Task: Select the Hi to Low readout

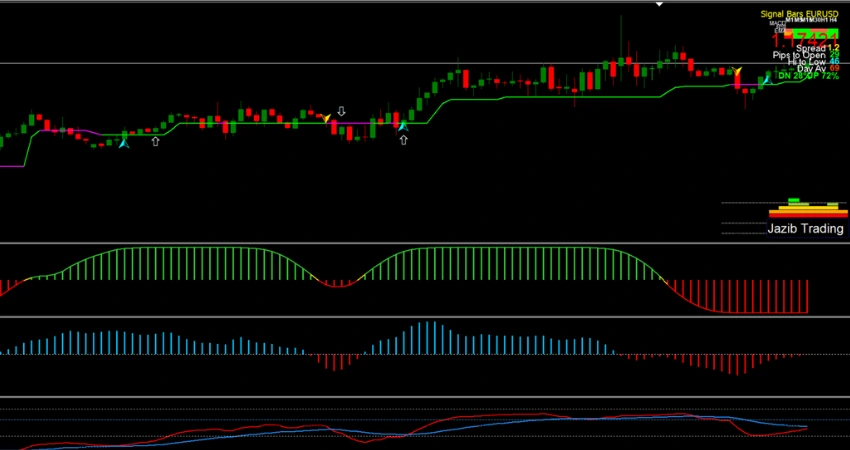Action: (x=813, y=61)
